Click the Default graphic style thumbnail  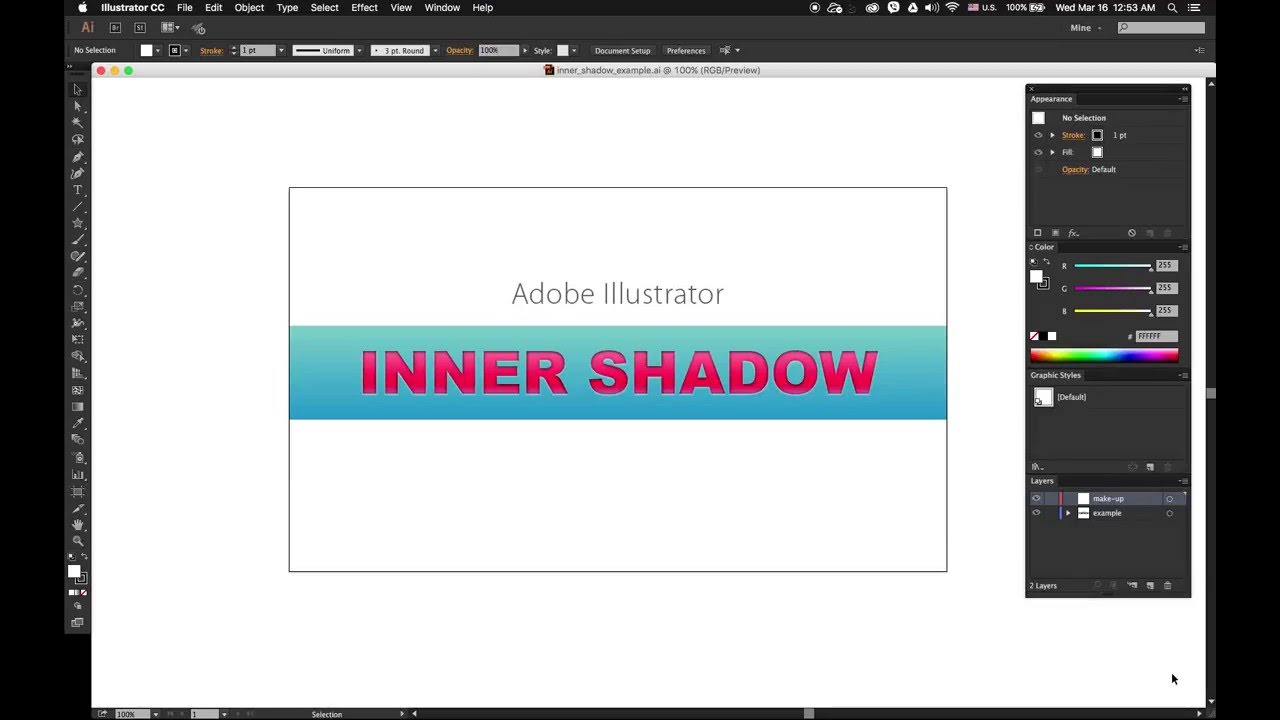[x=1043, y=397]
